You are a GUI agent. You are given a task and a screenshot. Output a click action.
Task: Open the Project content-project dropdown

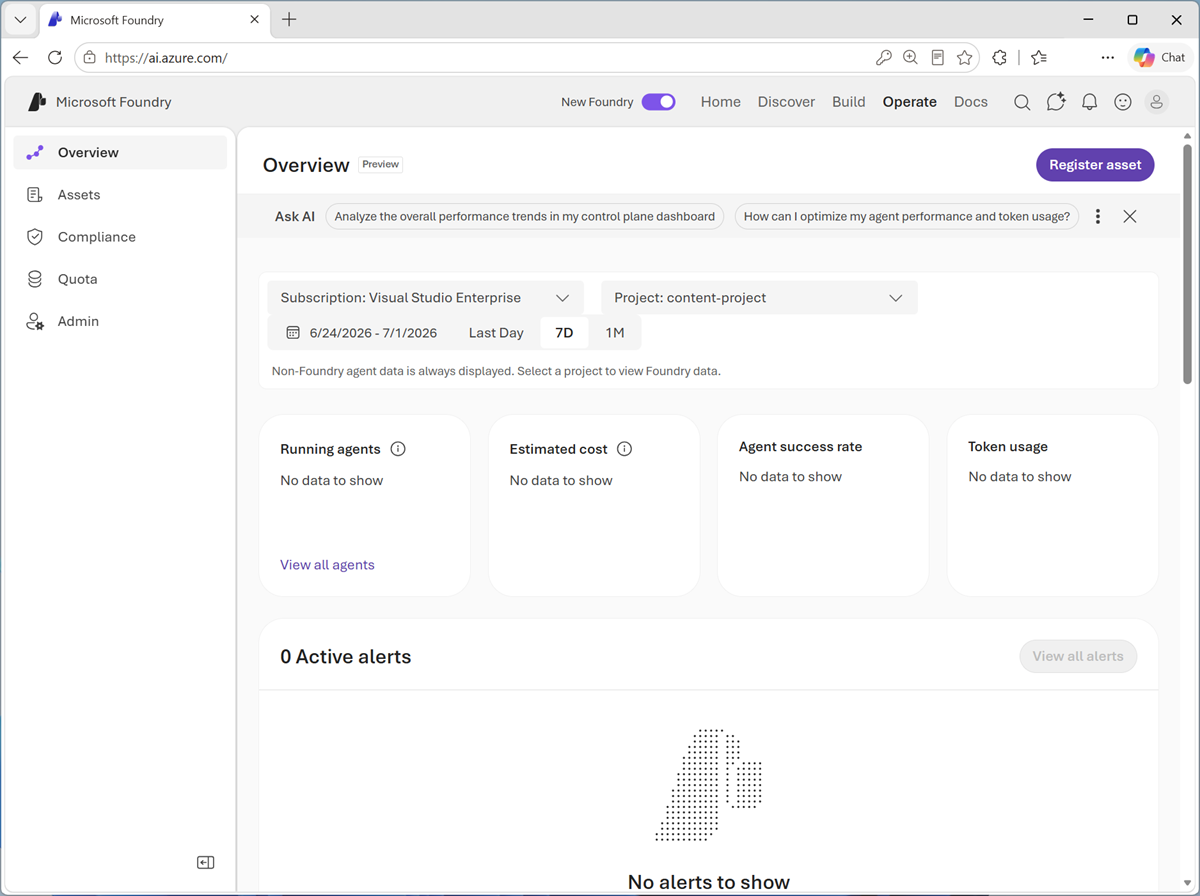(759, 298)
